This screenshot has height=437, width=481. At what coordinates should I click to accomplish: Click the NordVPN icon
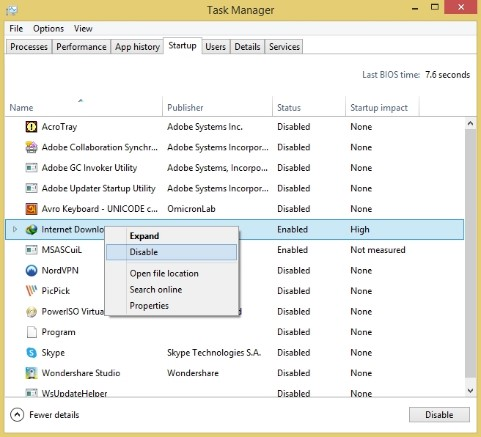[x=31, y=270]
